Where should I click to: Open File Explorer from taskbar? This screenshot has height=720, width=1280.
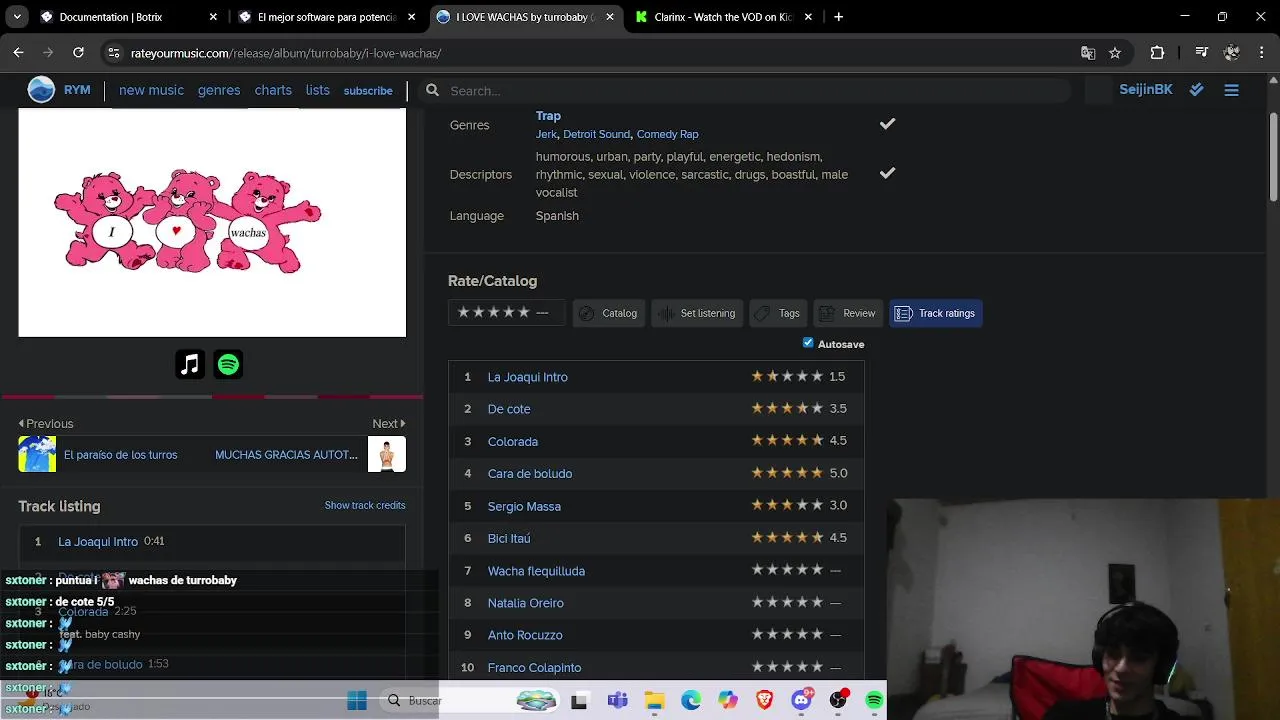pos(654,701)
